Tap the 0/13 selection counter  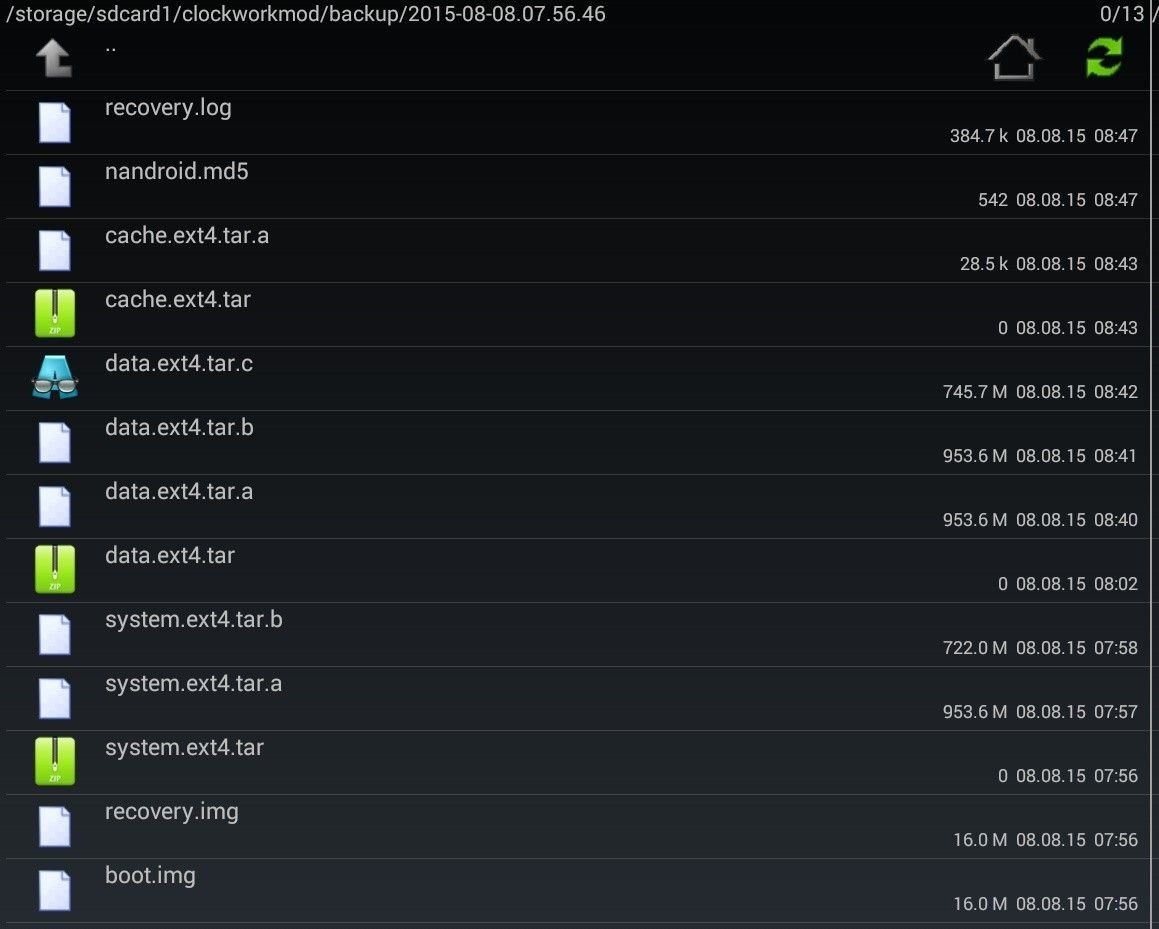coord(1121,14)
